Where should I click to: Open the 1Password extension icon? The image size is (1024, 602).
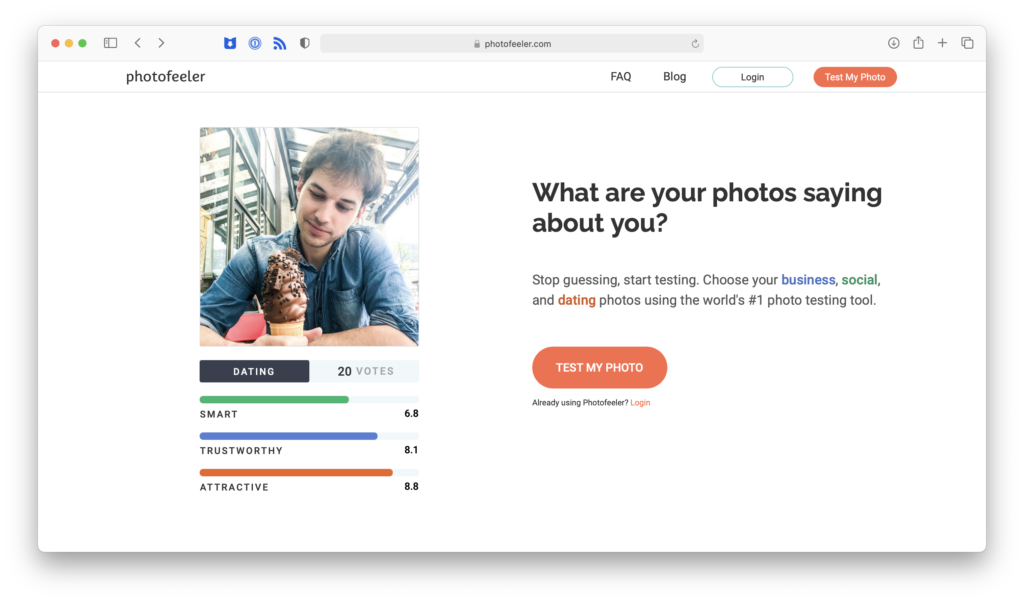(x=255, y=43)
